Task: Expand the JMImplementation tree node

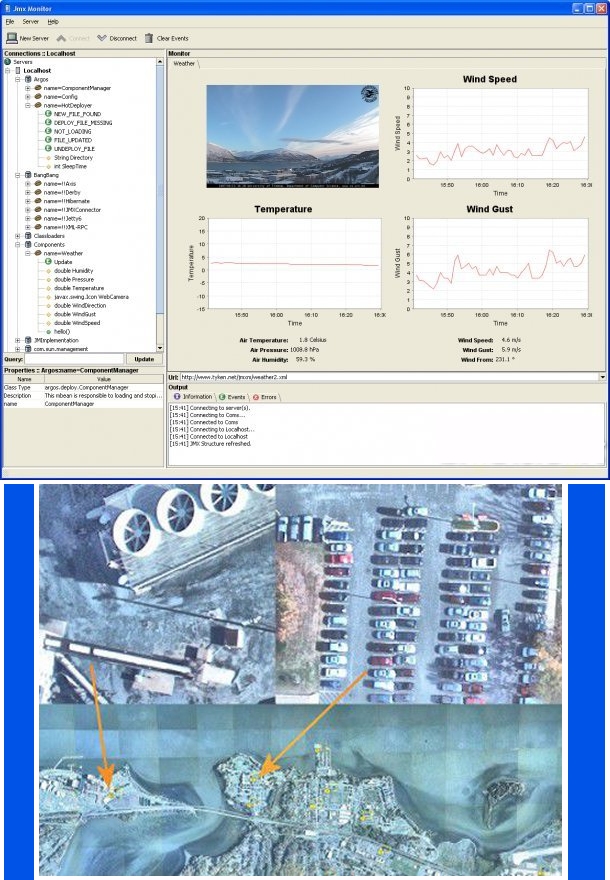Action: (x=18, y=340)
